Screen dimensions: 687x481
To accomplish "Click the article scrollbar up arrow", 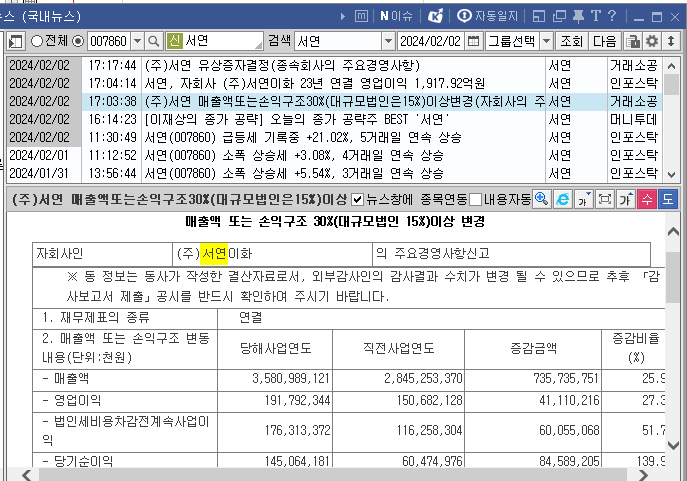I will (x=673, y=232).
